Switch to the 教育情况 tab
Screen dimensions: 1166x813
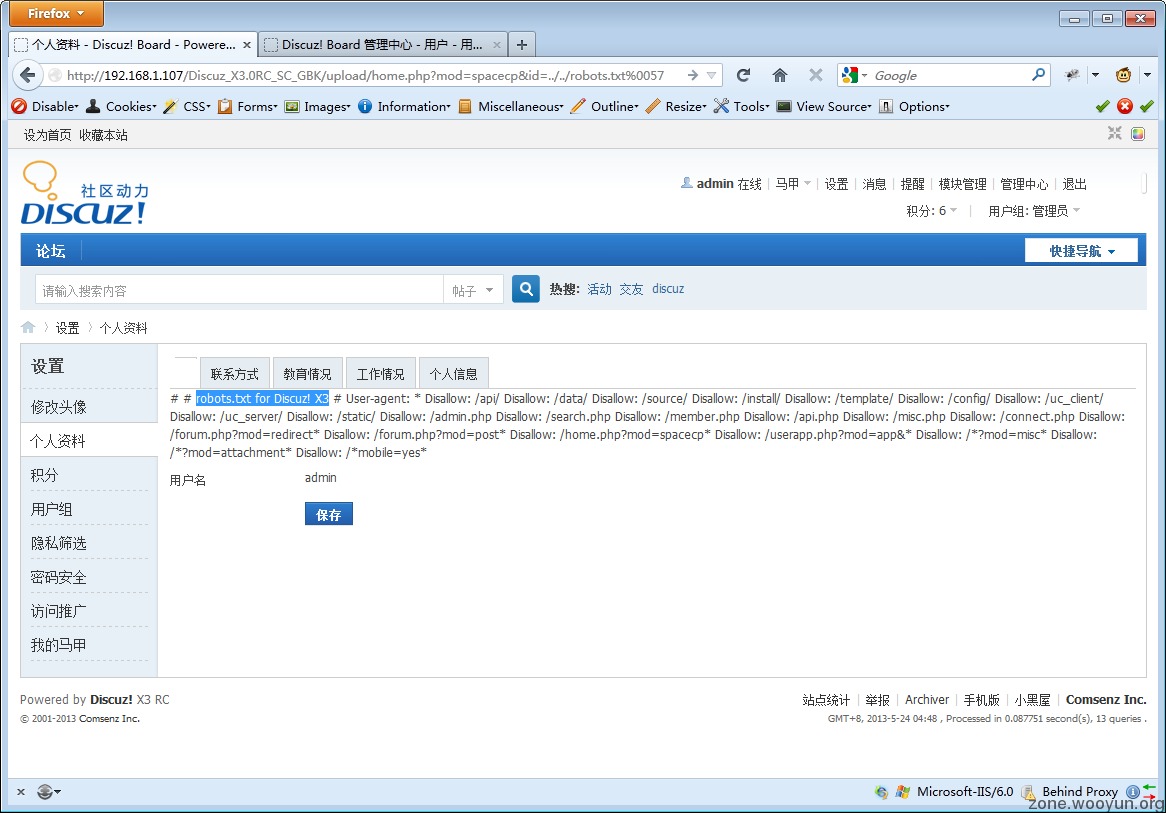pyautogui.click(x=307, y=373)
